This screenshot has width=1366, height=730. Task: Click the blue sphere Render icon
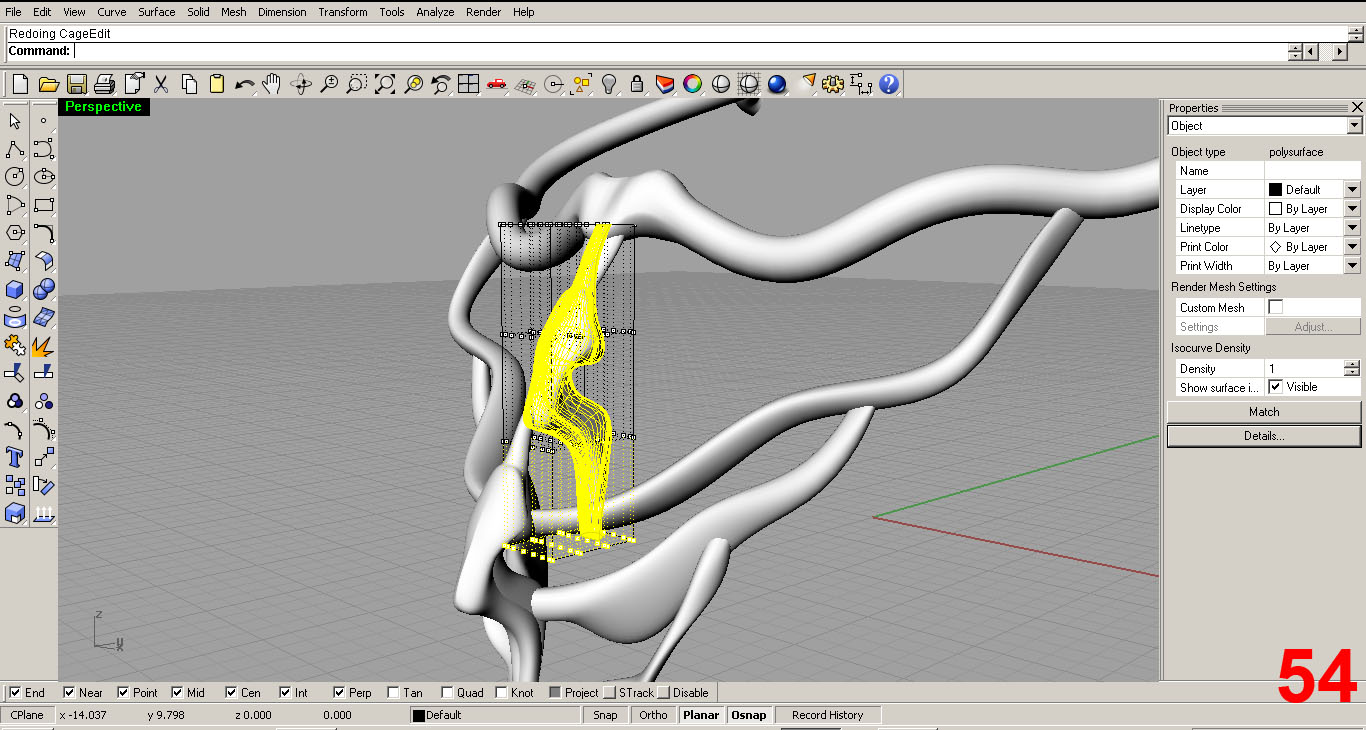click(777, 84)
